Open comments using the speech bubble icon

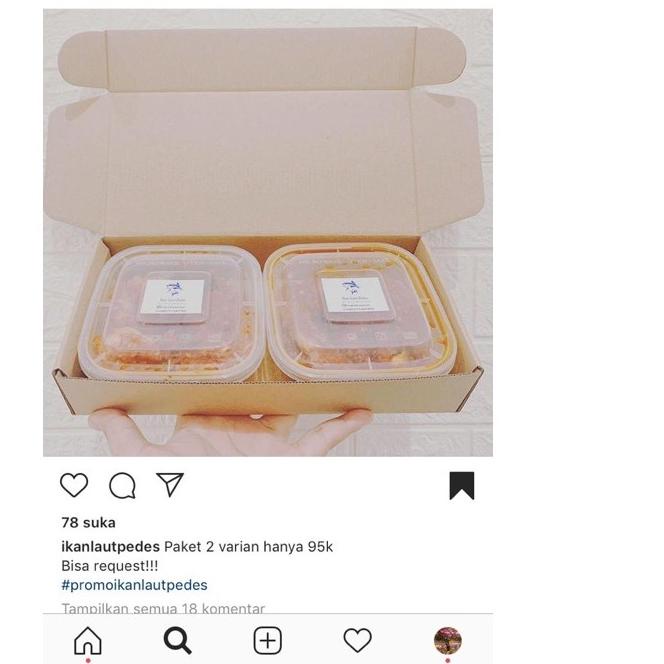(122, 486)
